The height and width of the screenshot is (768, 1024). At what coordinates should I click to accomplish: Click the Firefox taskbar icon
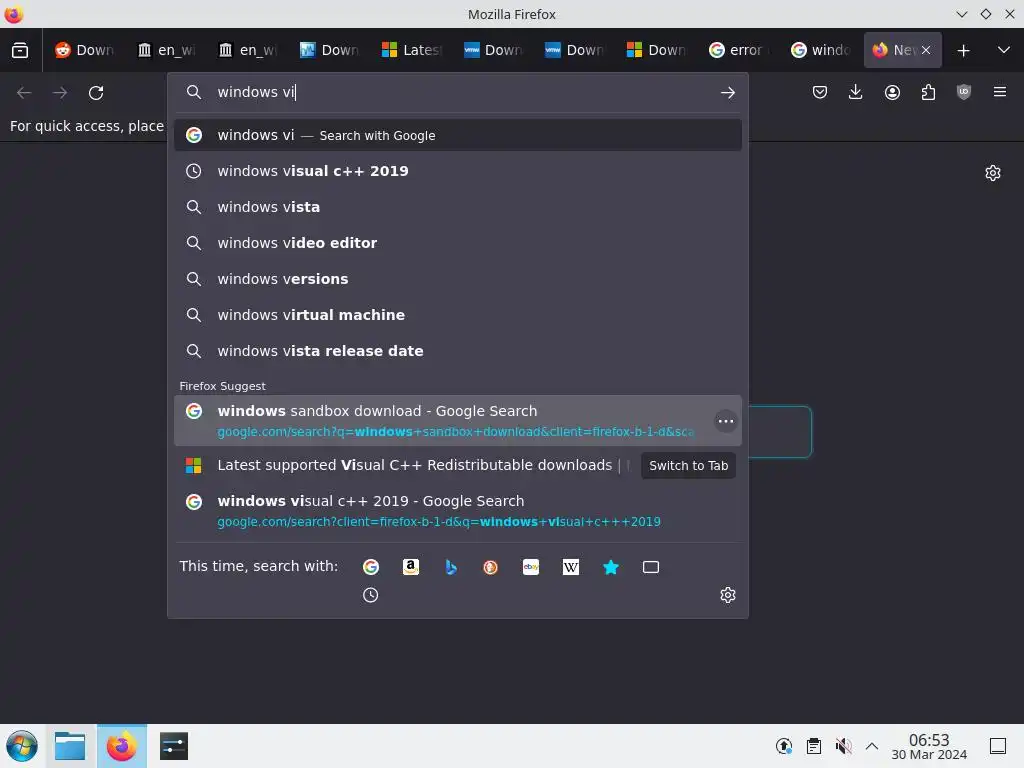click(121, 746)
